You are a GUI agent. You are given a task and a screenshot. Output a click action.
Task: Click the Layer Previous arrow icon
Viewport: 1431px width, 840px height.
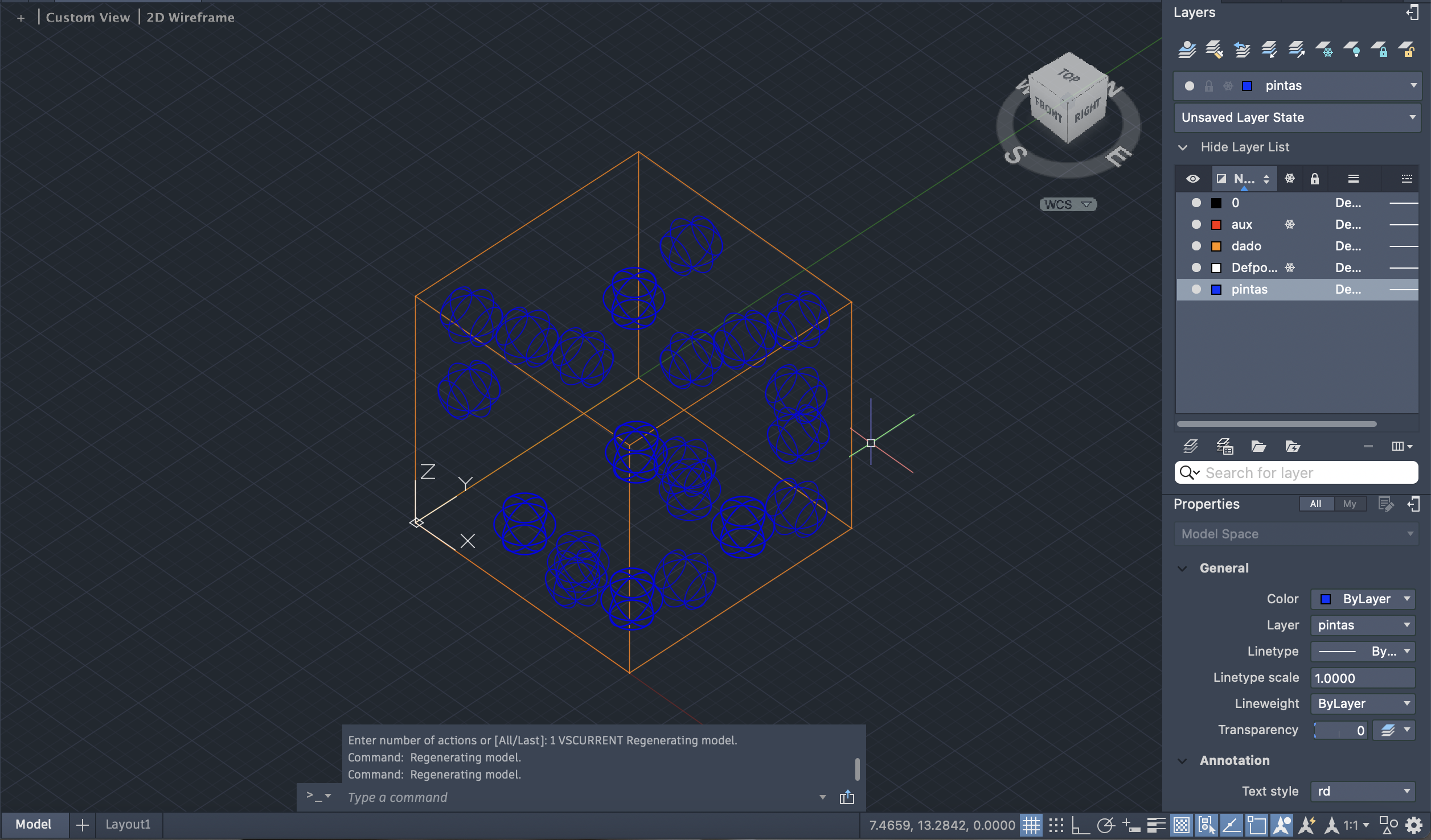[x=1242, y=50]
